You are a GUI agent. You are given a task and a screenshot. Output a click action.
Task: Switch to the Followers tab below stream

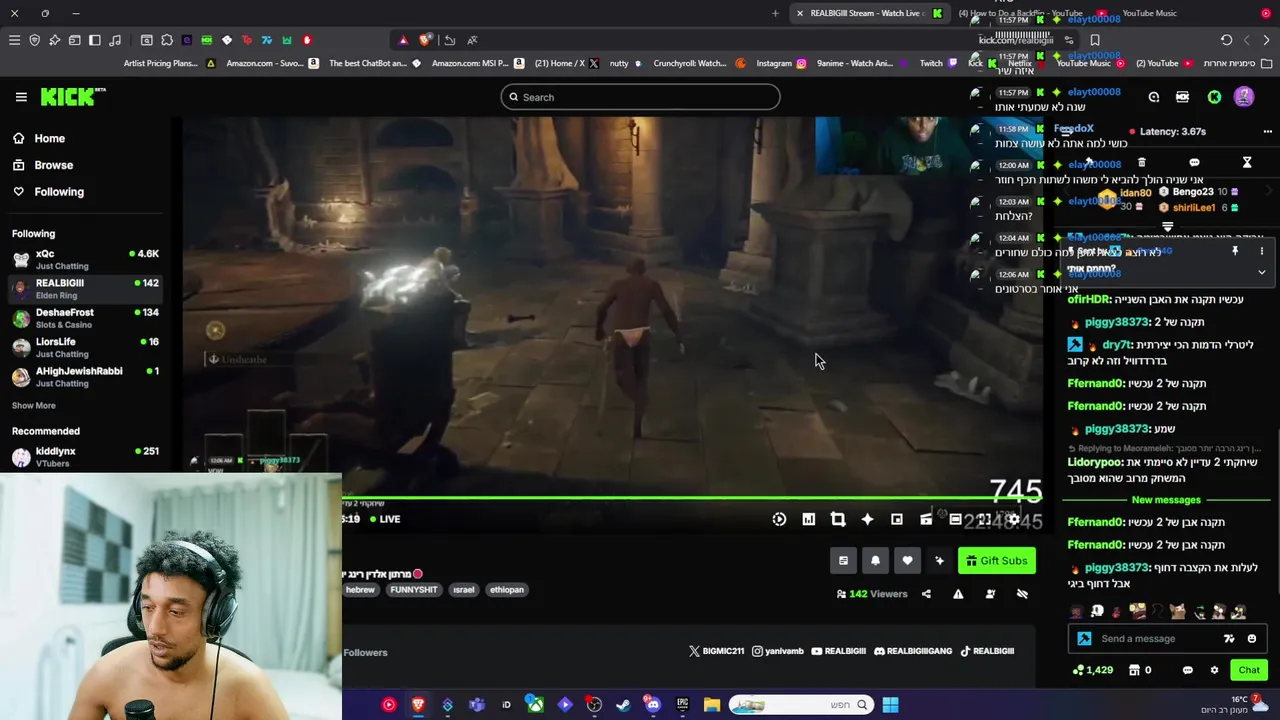pos(365,653)
